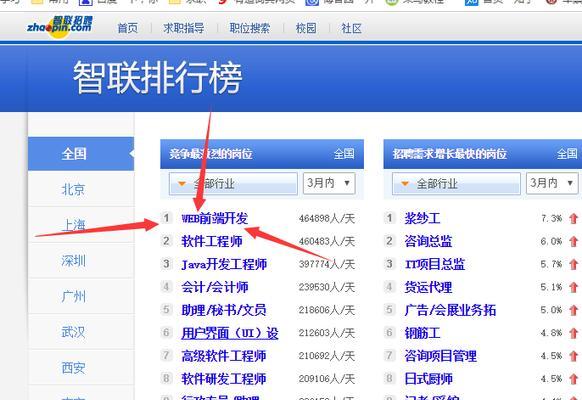Open the 软件工程师 job link
Screen dimensions: 582x400
[x=212, y=241]
